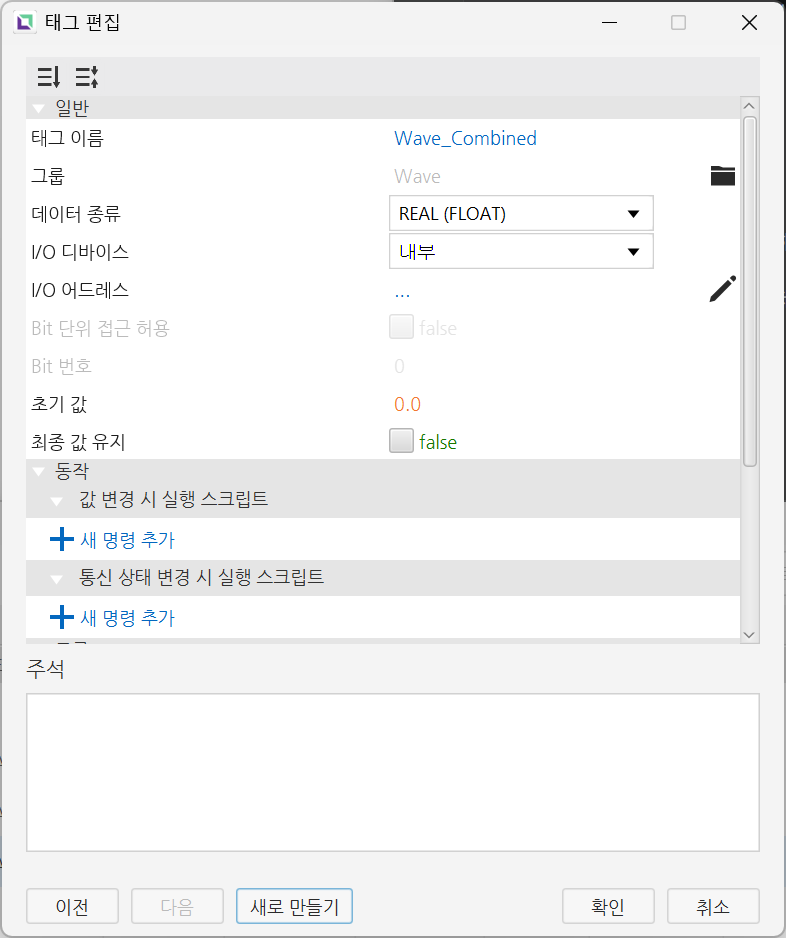
Task: Open group folder browser icon
Action: (723, 176)
